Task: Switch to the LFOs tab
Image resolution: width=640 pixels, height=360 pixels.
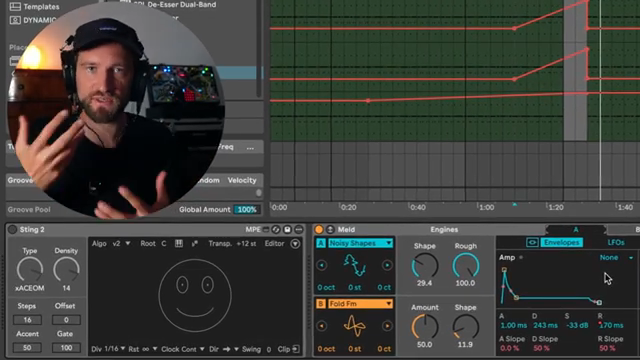Action: [616, 242]
